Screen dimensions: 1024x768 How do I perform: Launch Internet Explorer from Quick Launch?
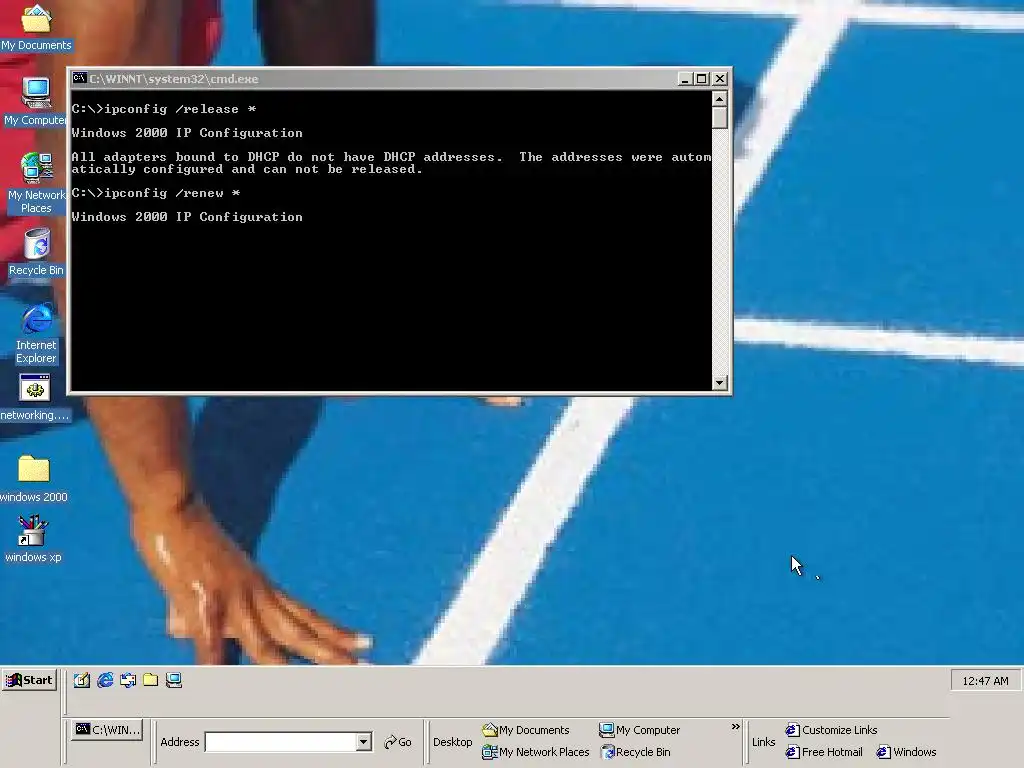(105, 680)
